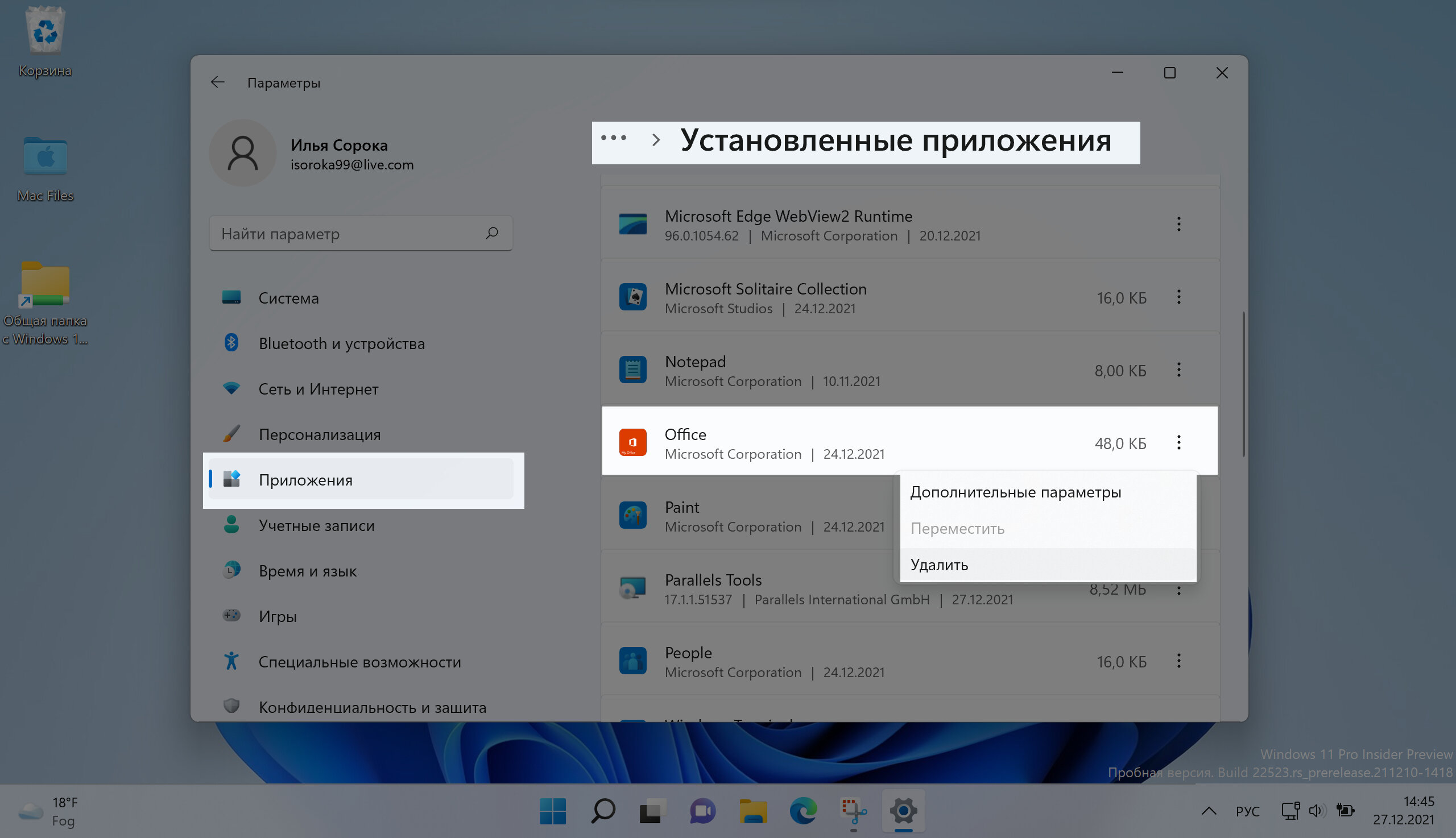Open taskbar Search
This screenshot has height=838, width=1456.
point(603,811)
